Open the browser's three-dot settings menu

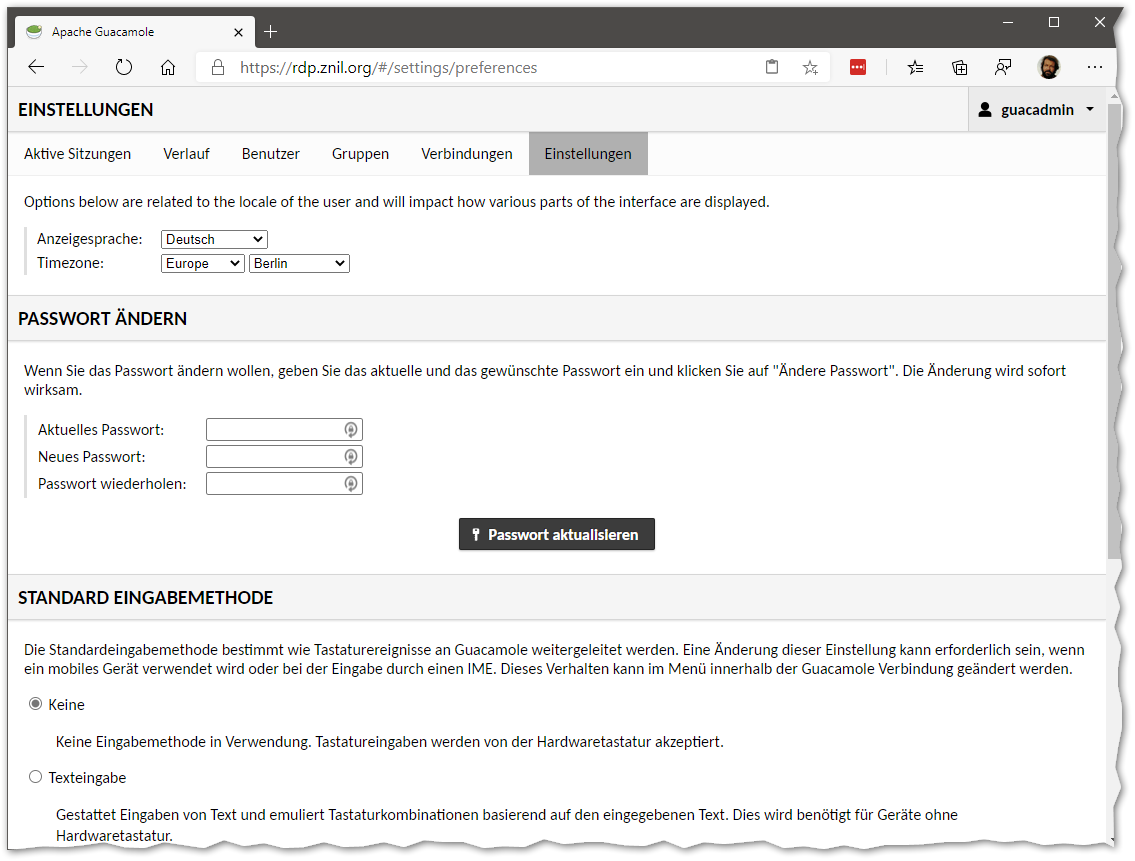(x=1095, y=68)
